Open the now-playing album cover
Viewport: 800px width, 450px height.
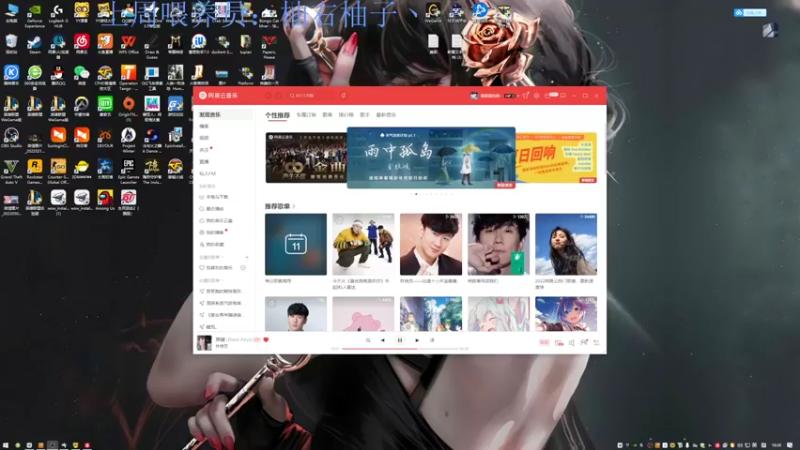pos(204,342)
